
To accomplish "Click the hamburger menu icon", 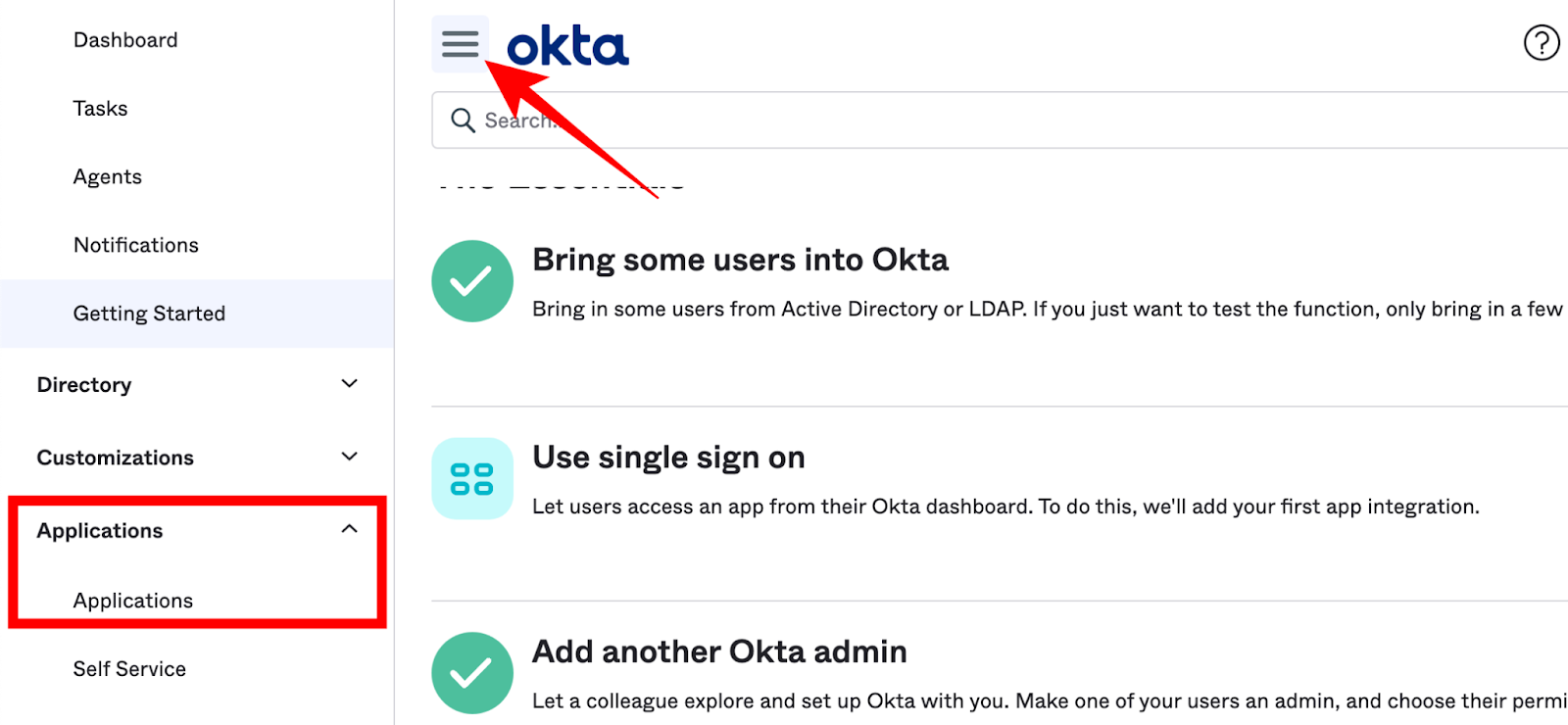I will pos(460,44).
